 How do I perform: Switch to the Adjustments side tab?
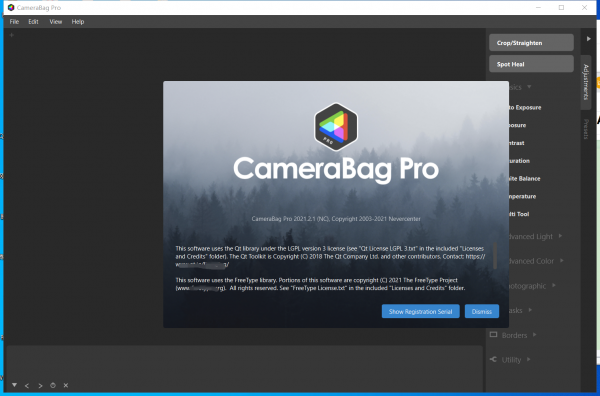[586, 82]
